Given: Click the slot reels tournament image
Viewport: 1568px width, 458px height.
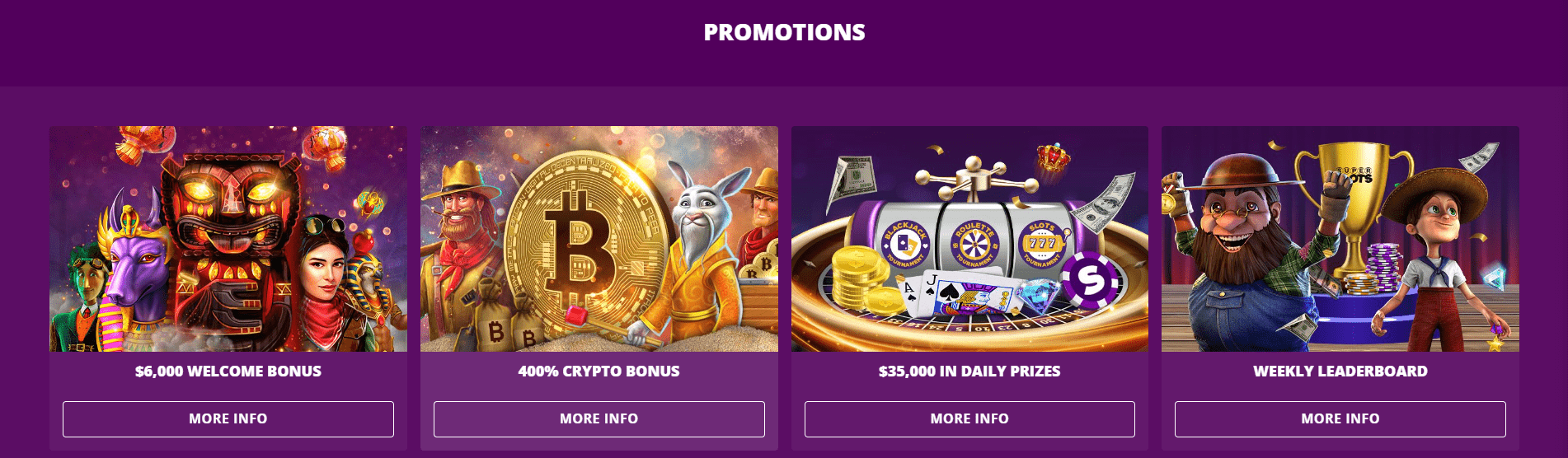Looking at the screenshot, I should coord(969,239).
